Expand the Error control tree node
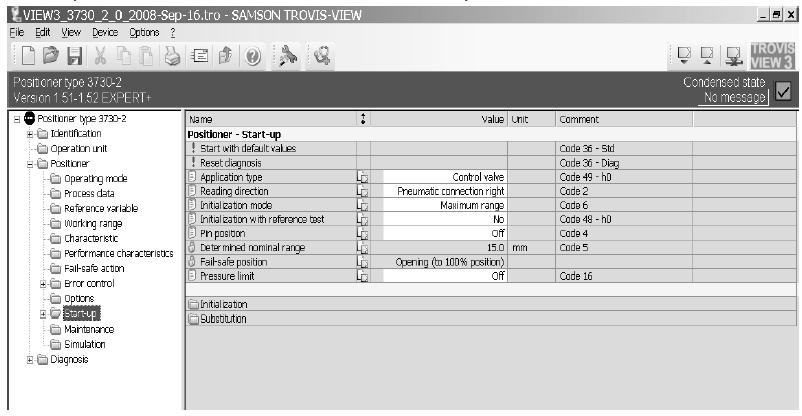Screen dimensions: 802x416 (x=43, y=284)
